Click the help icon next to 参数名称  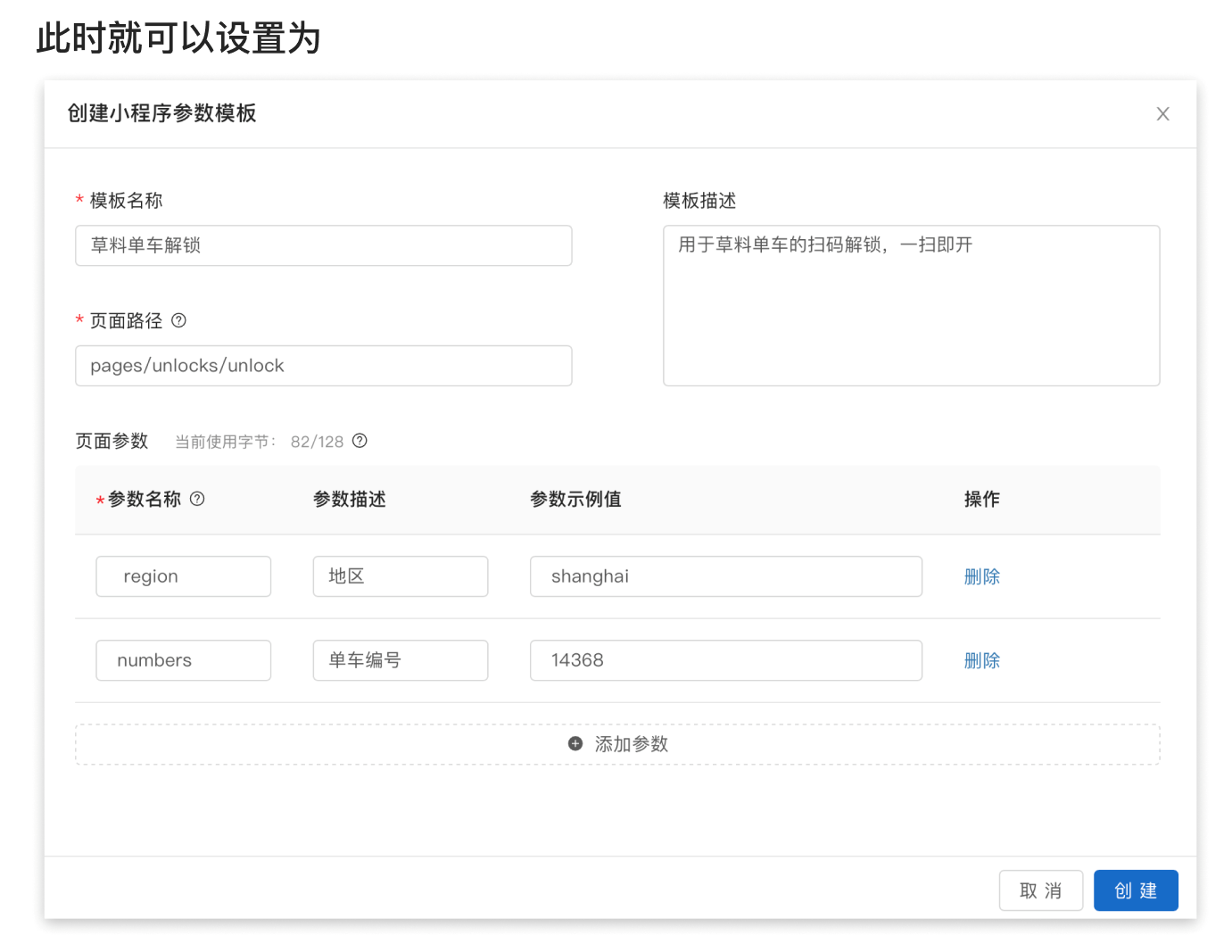[x=197, y=499]
